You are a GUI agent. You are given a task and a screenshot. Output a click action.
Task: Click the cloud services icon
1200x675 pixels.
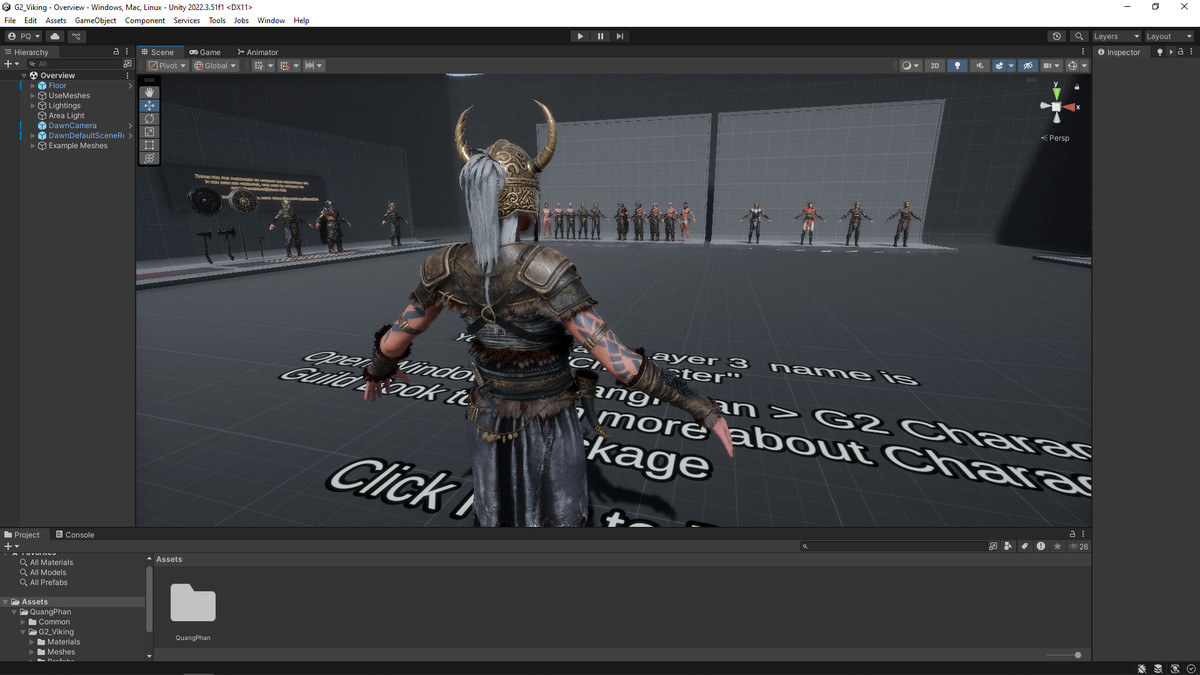tap(55, 36)
